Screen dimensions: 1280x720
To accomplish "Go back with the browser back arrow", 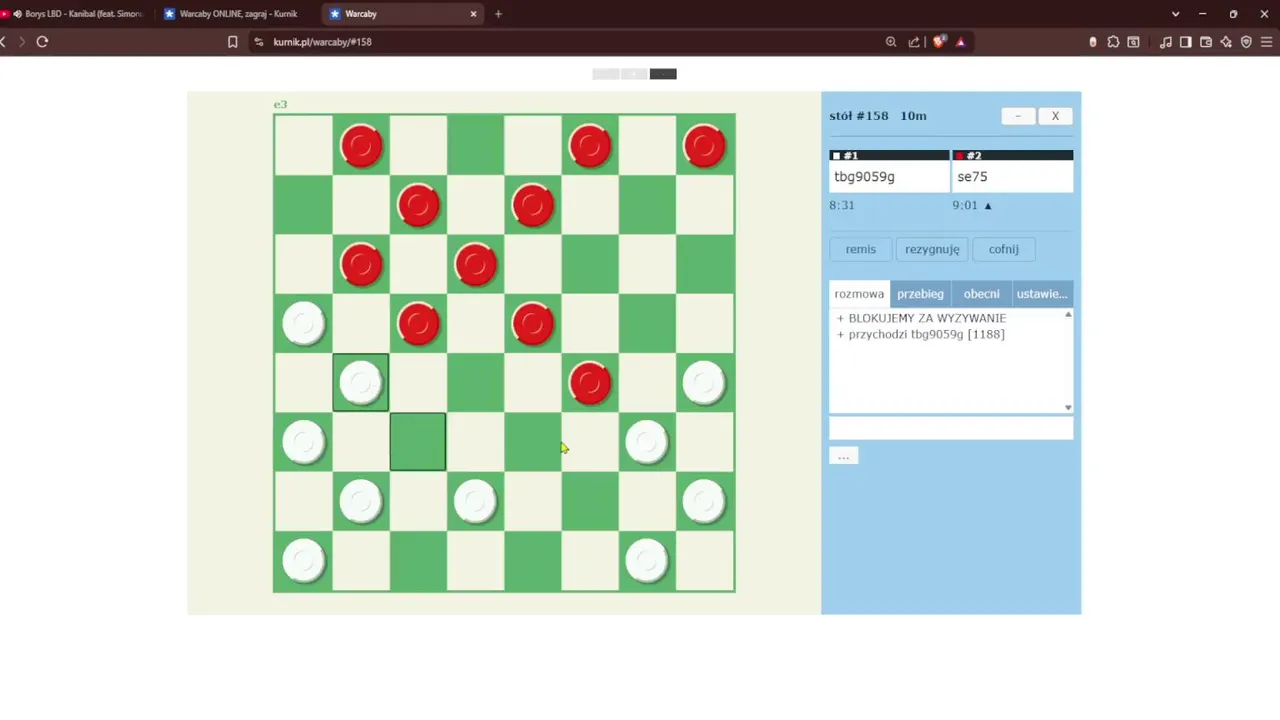I will coord(4,42).
